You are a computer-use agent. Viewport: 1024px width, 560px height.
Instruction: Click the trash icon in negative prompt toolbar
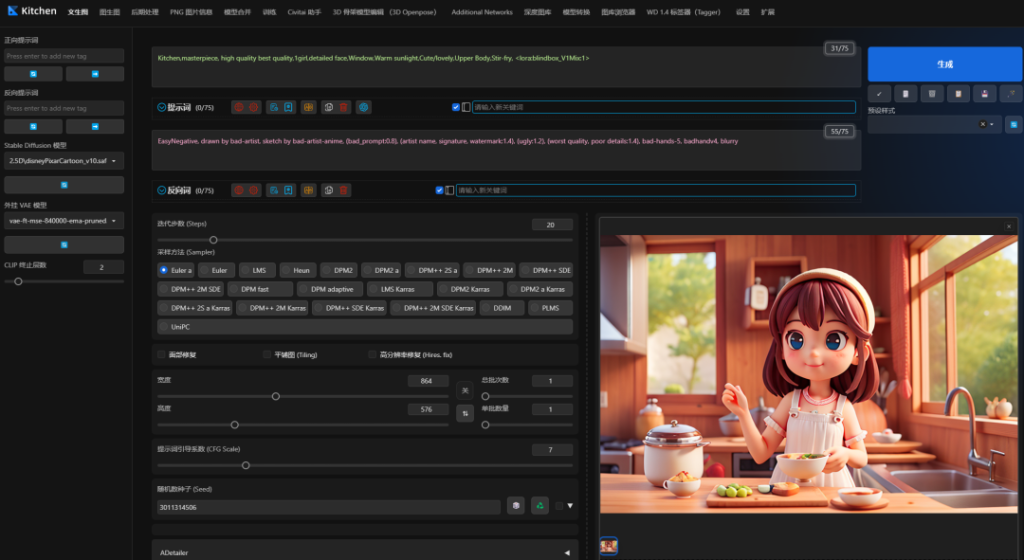pos(343,190)
